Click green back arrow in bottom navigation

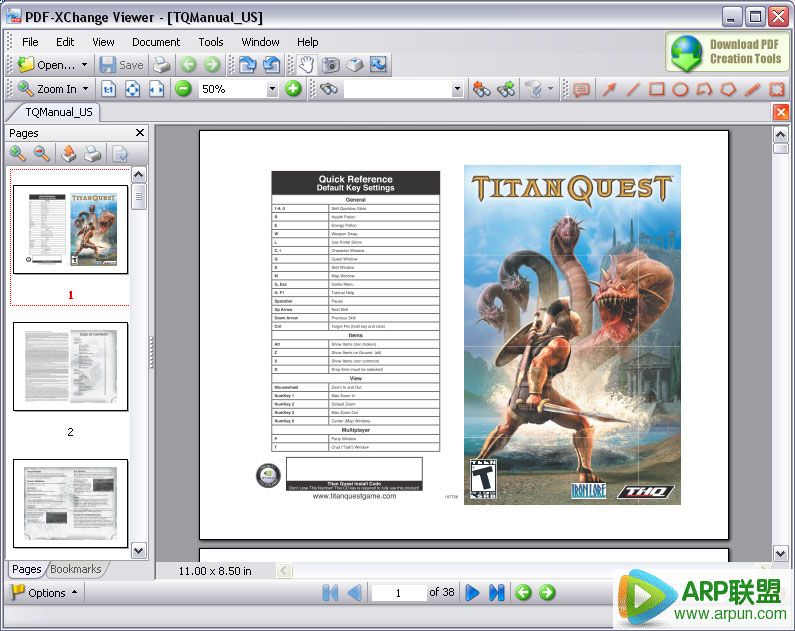click(523, 592)
